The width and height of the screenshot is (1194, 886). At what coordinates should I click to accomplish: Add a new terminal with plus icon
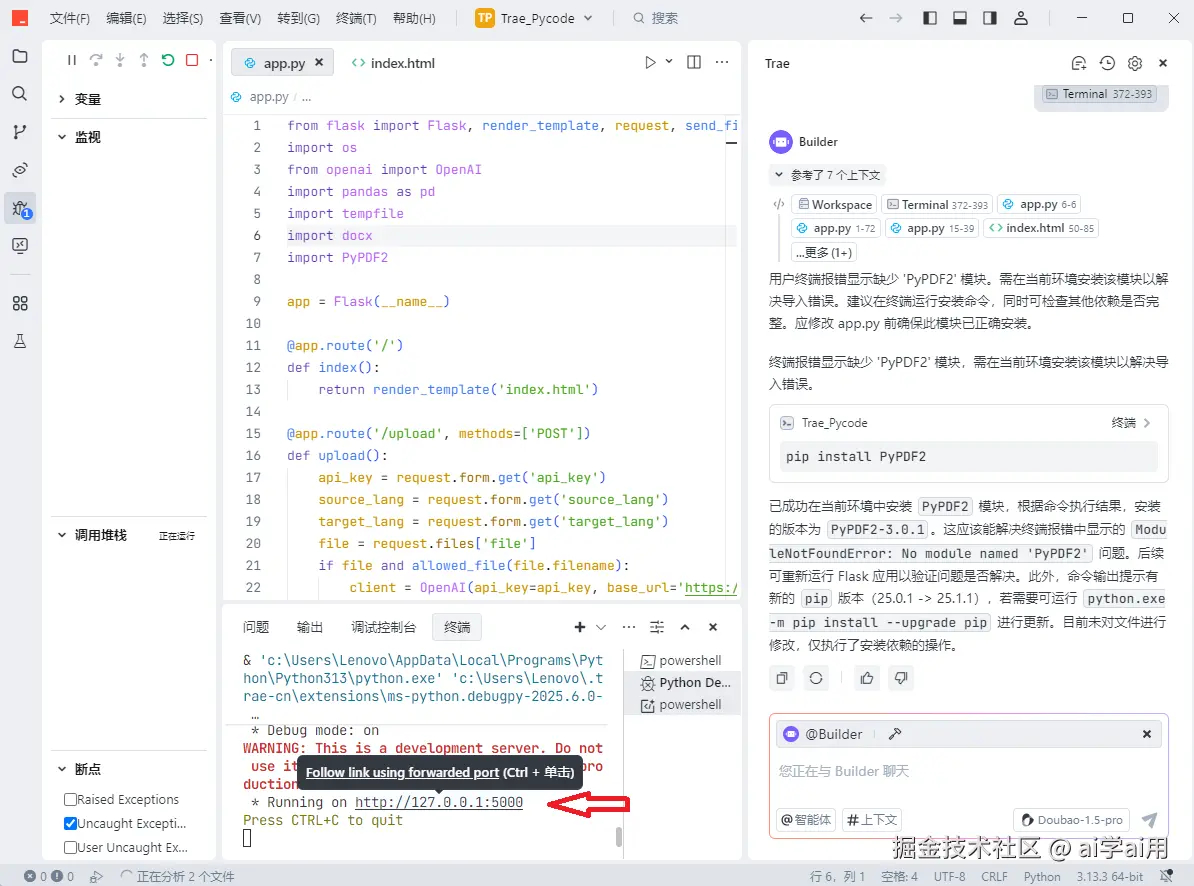click(x=579, y=627)
